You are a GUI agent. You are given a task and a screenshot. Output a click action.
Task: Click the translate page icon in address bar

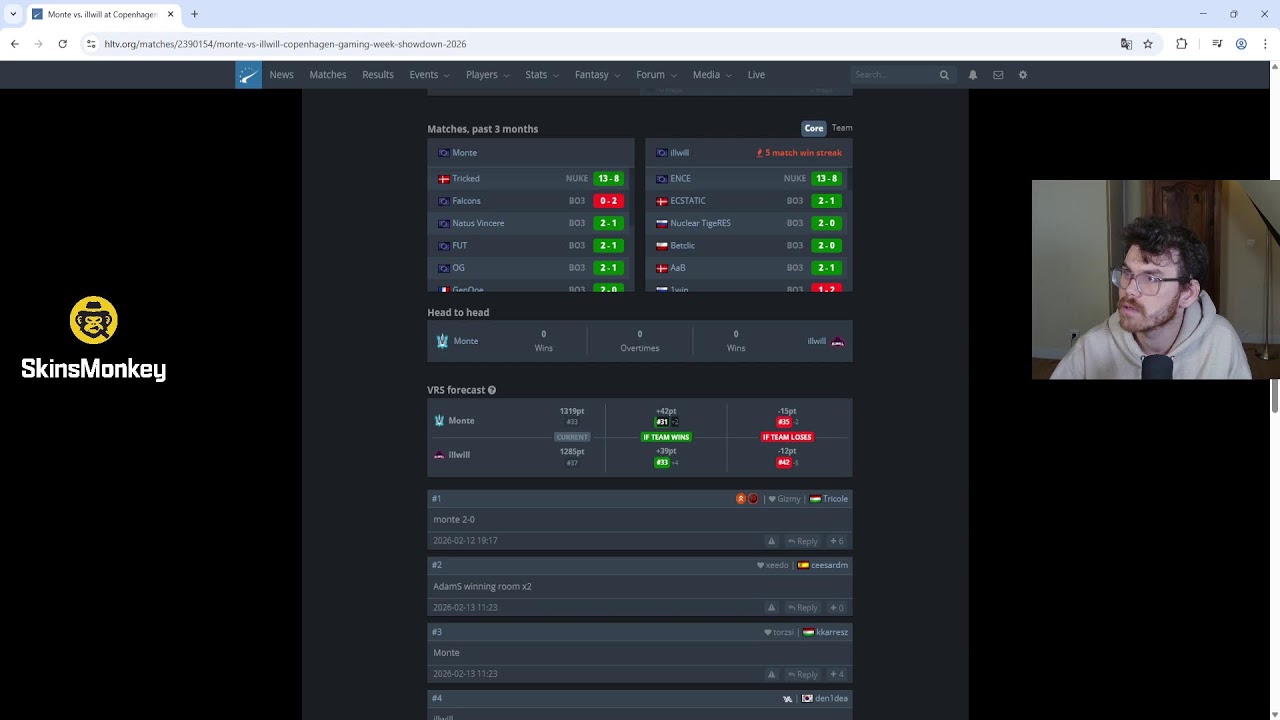tap(1126, 44)
